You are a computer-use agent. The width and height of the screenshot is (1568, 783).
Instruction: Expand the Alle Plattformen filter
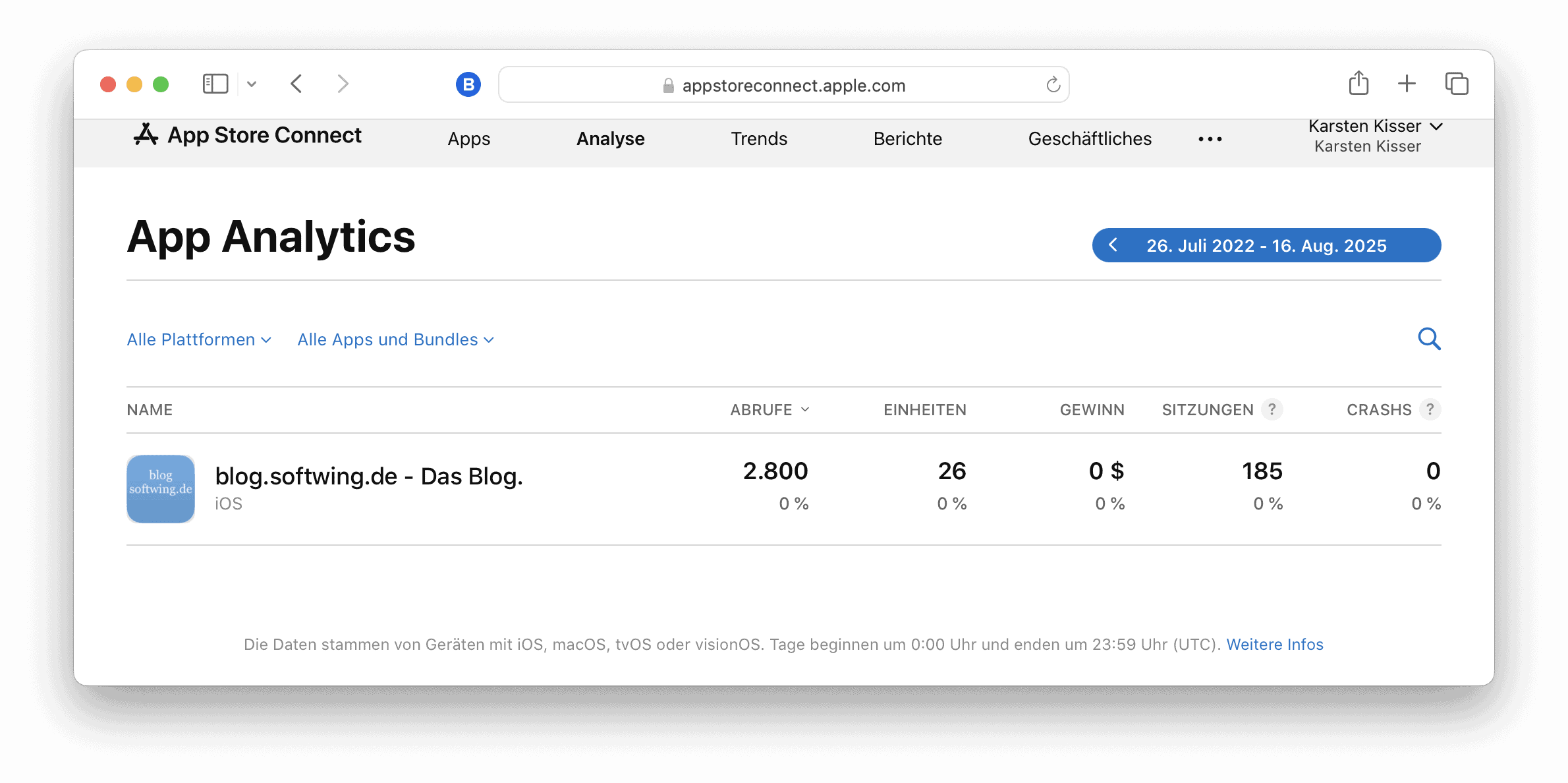pyautogui.click(x=199, y=339)
